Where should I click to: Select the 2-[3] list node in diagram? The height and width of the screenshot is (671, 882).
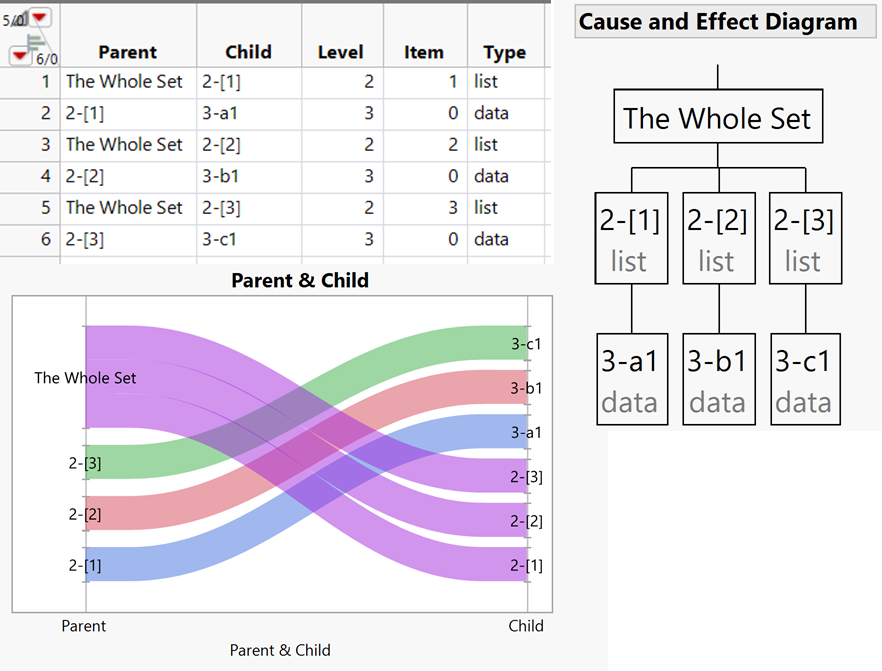coord(804,239)
